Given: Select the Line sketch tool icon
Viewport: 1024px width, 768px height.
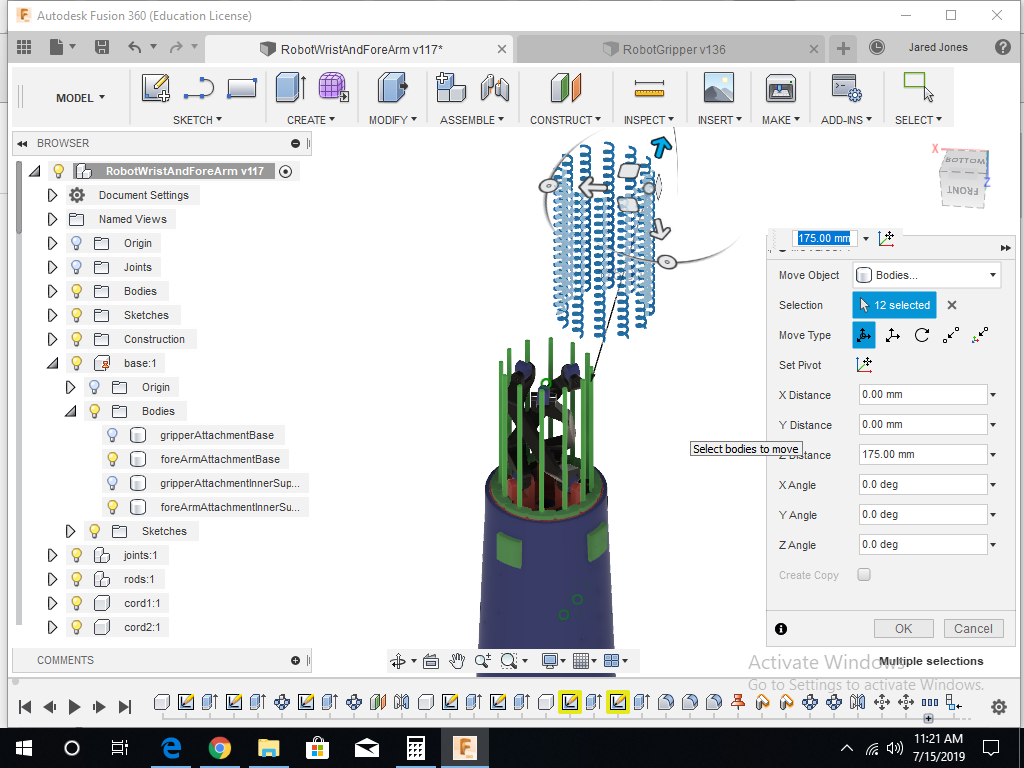Looking at the screenshot, I should [199, 88].
